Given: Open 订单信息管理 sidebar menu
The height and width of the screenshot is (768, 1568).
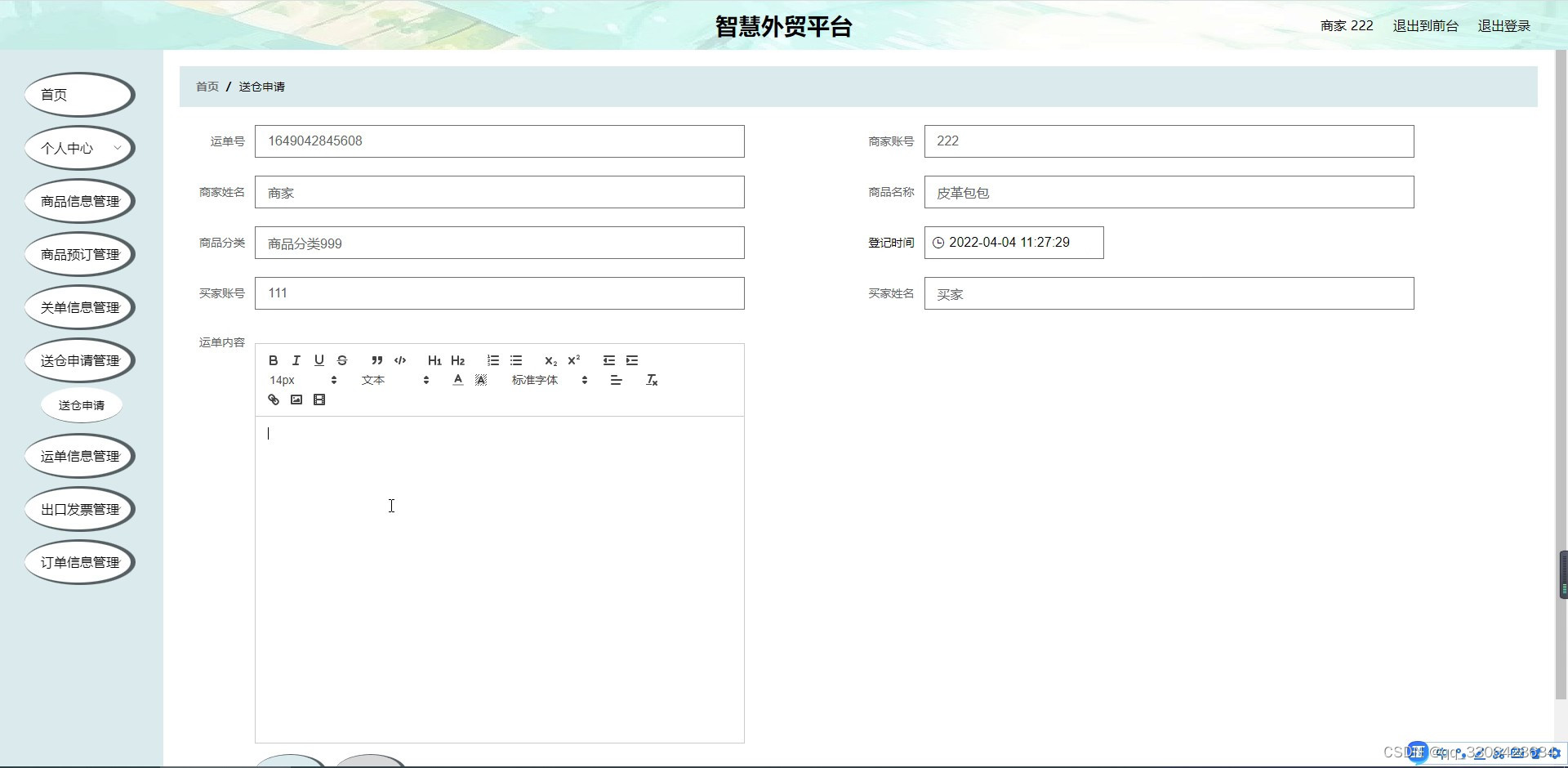Looking at the screenshot, I should [80, 562].
